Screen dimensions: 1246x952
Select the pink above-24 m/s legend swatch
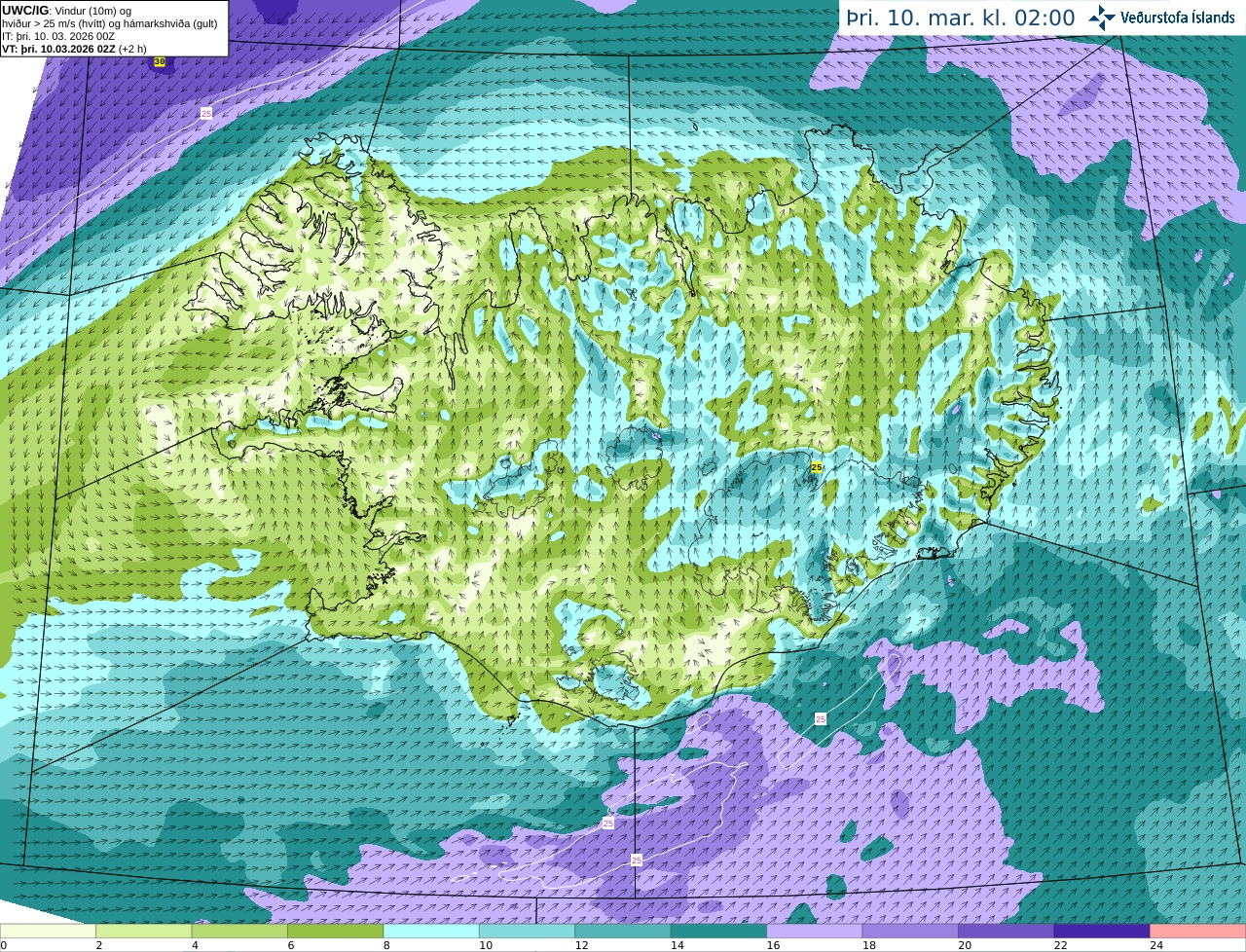click(x=1198, y=931)
